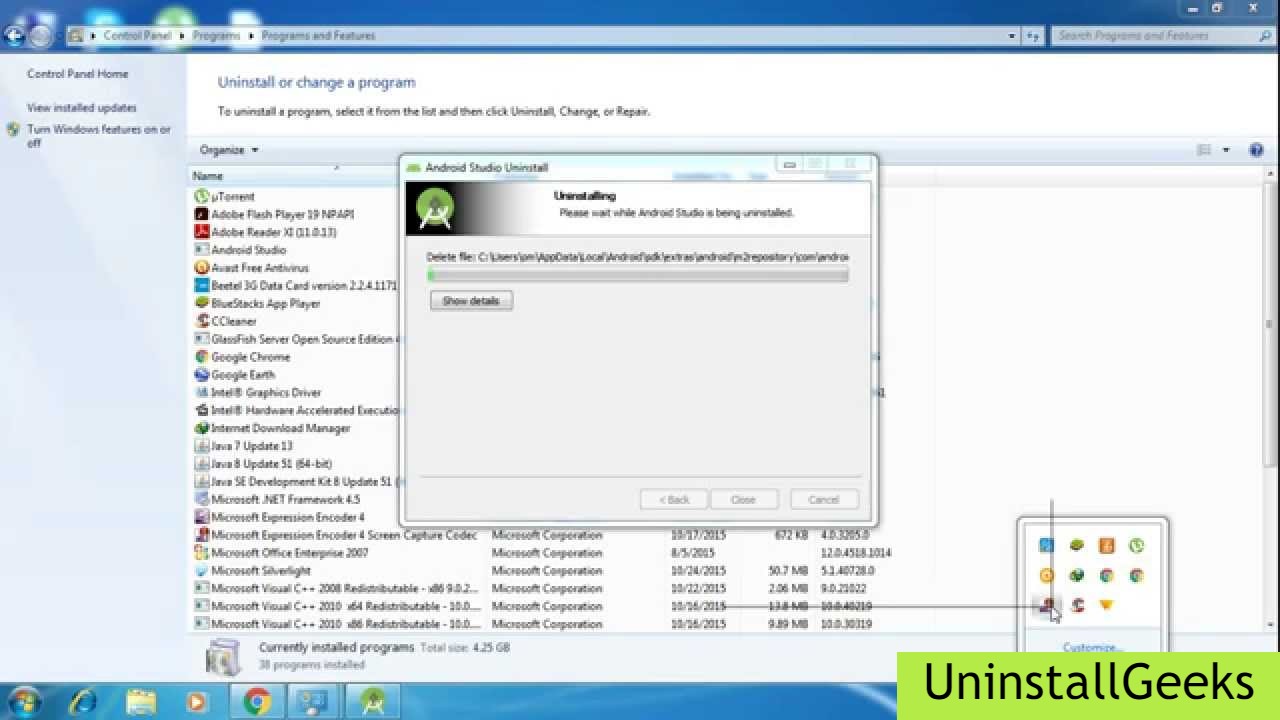This screenshot has width=1280, height=720.
Task: Click the uTorrent icon in the tray popup
Action: click(x=1136, y=546)
